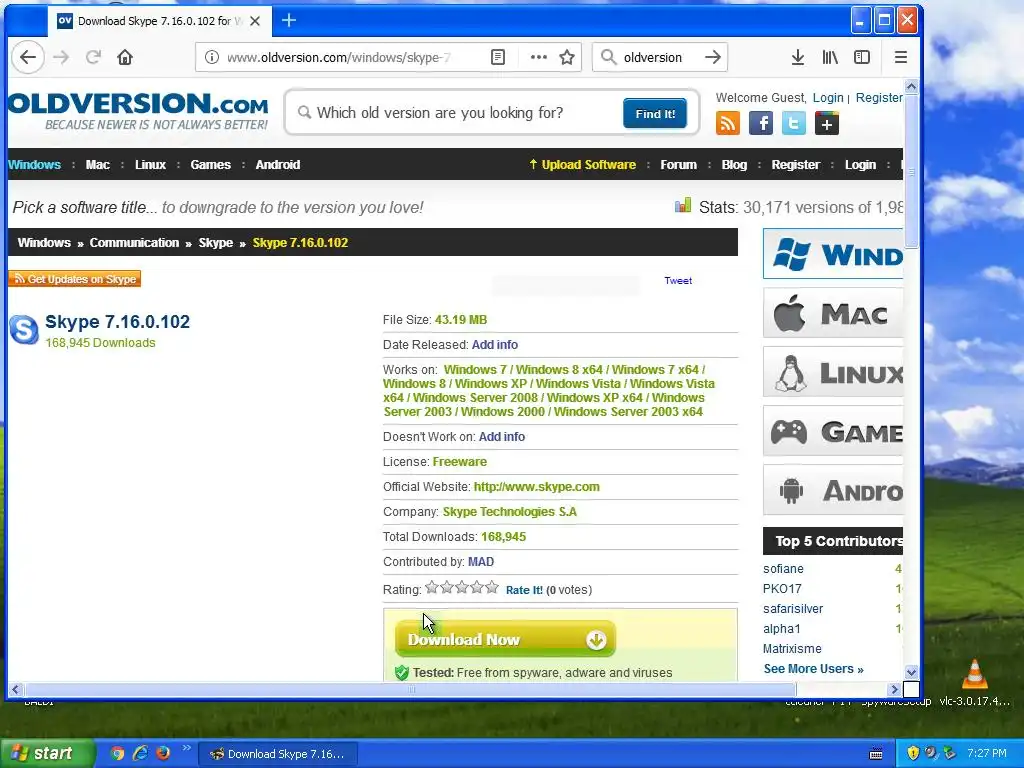
Task: Select the Windows navigation menu item
Action: click(x=34, y=165)
